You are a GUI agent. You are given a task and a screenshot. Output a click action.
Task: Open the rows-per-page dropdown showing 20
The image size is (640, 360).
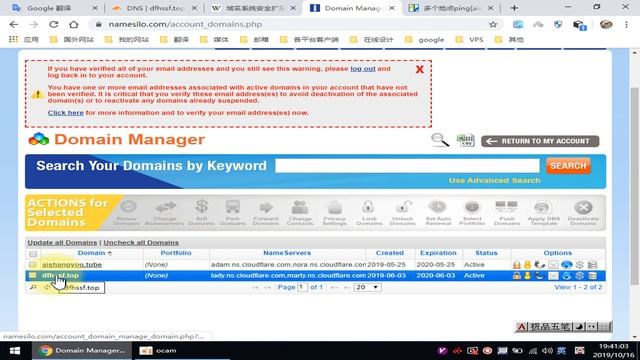coord(367,287)
